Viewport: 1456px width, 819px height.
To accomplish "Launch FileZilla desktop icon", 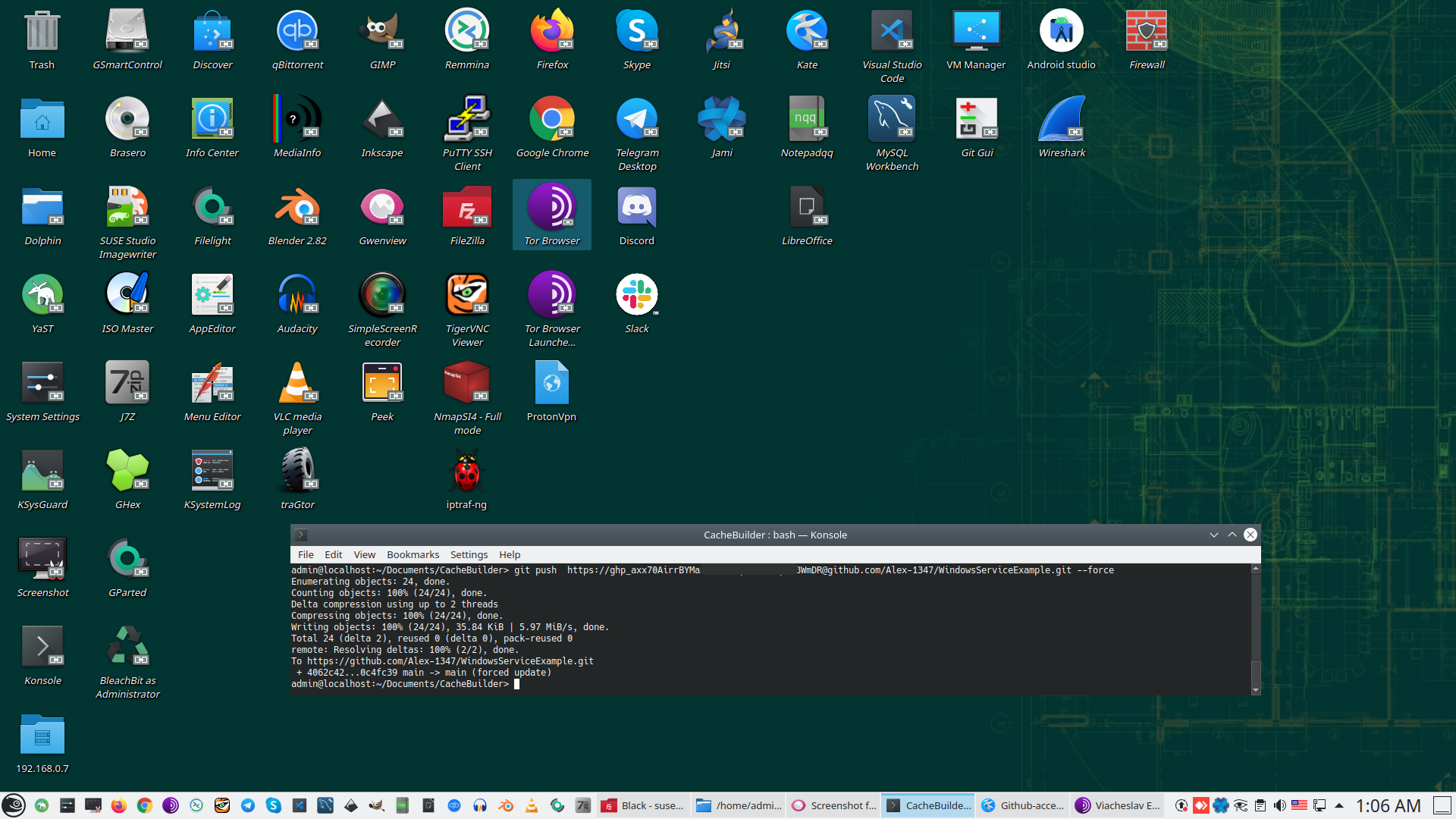I will tap(467, 208).
